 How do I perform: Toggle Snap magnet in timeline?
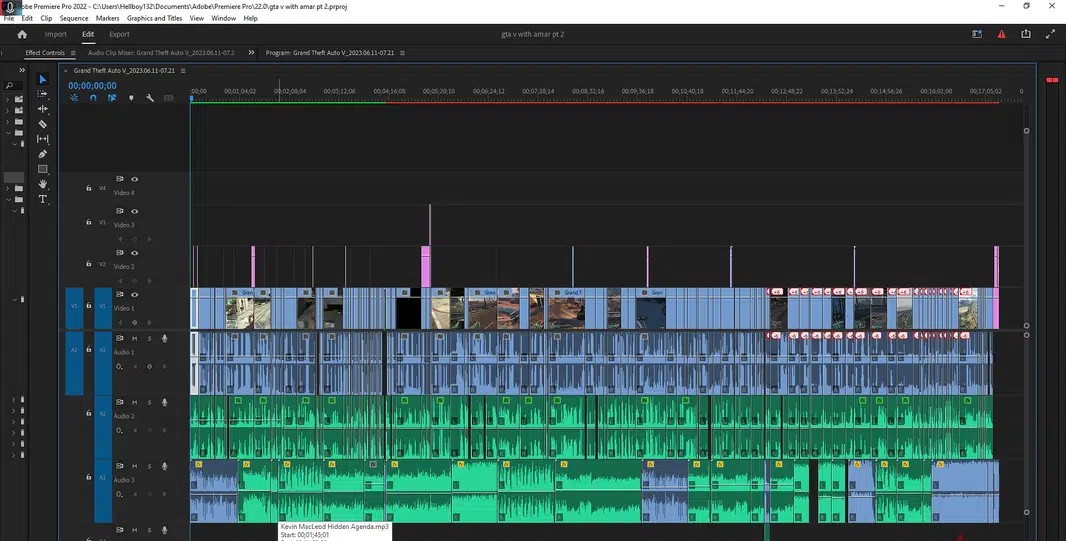pos(93,98)
